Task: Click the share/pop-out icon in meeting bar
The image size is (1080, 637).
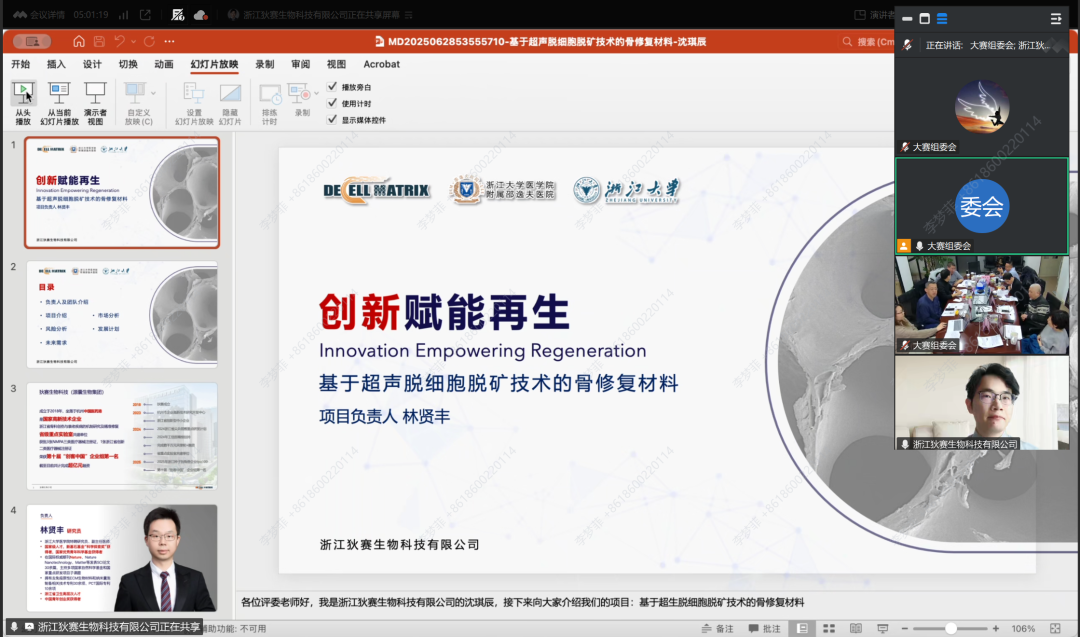Action: tap(145, 14)
